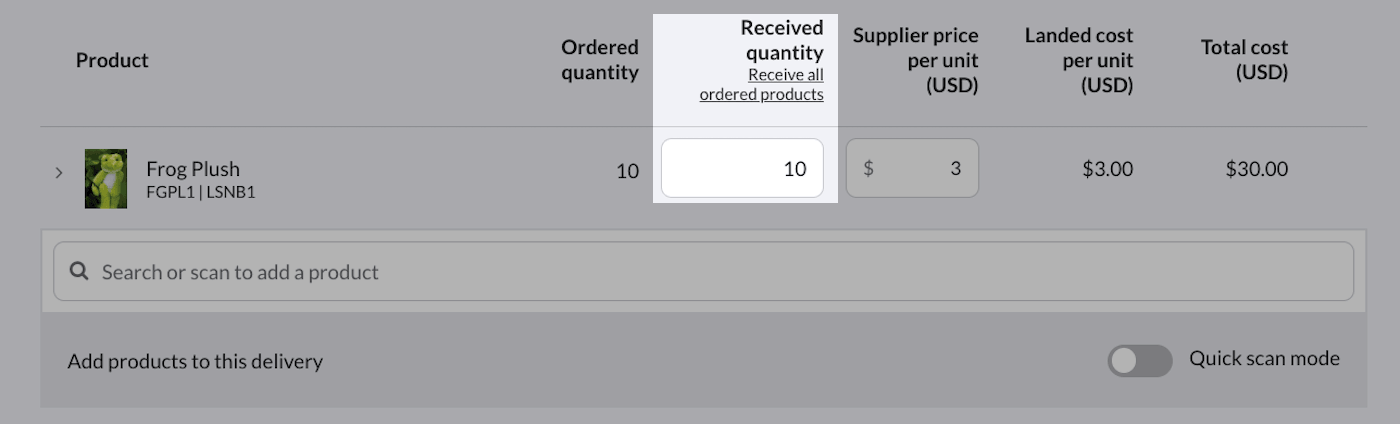The width and height of the screenshot is (1400, 424).
Task: Click the FGPL1 | LSNB1 SKU text
Action: (200, 192)
